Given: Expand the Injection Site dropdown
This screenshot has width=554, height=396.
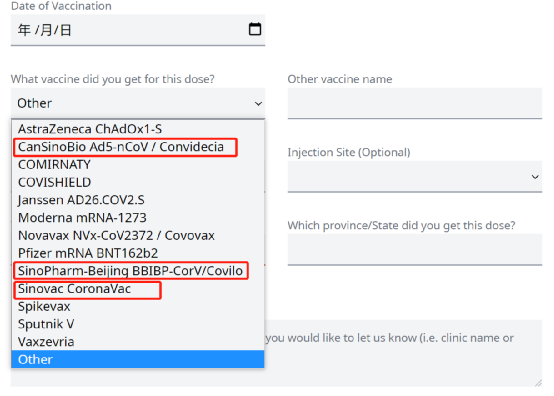Looking at the screenshot, I should [415, 177].
